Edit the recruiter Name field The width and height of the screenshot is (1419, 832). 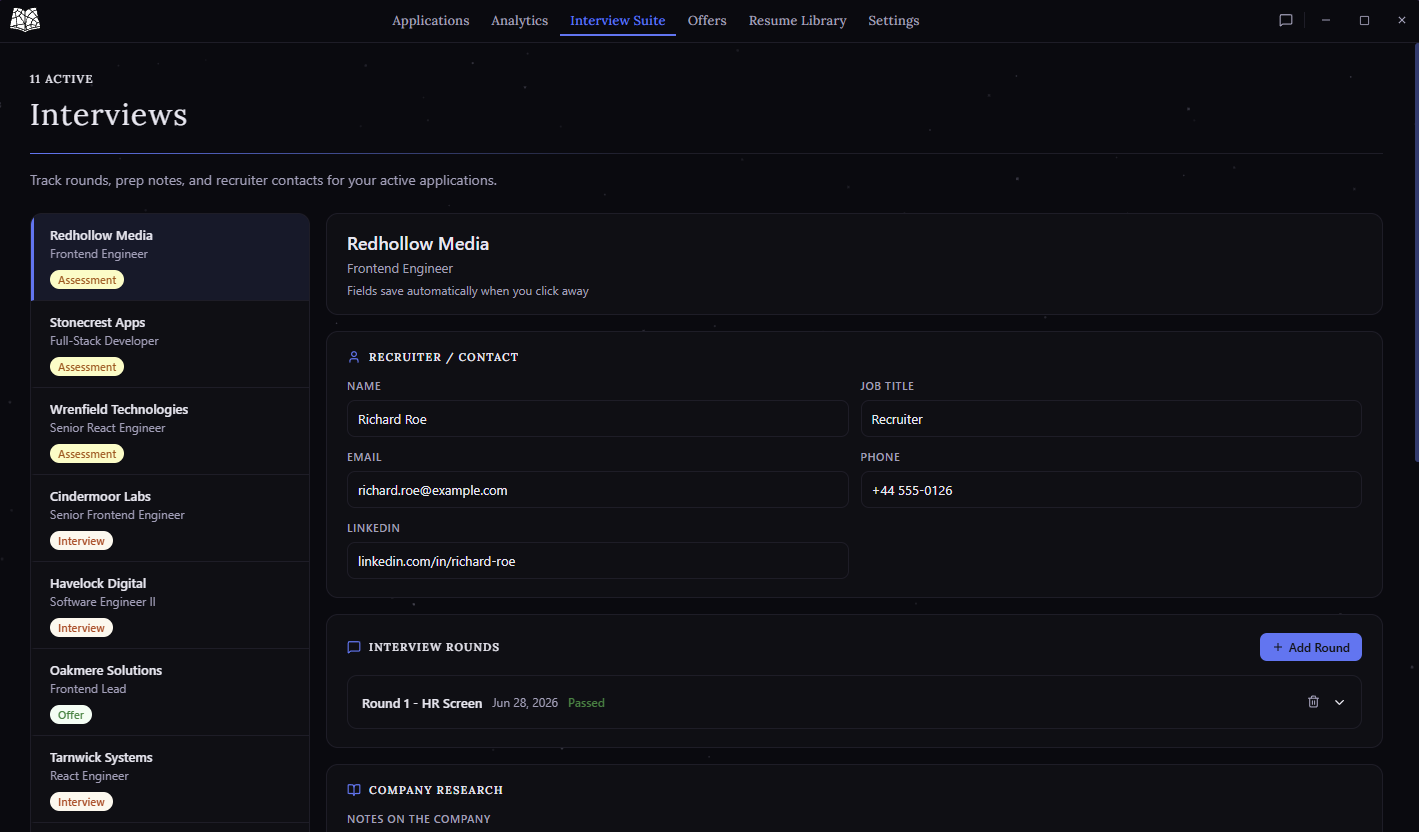598,419
